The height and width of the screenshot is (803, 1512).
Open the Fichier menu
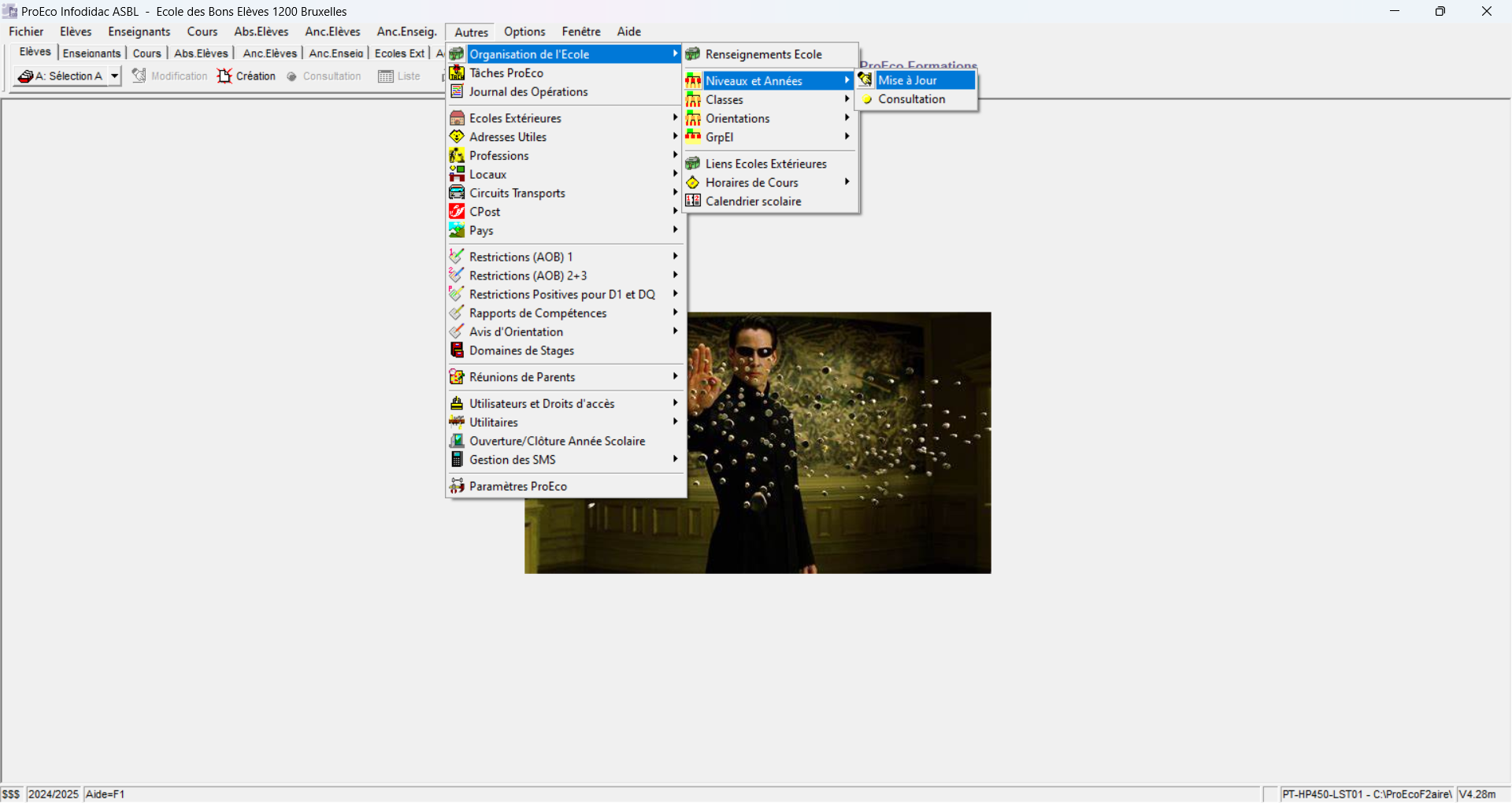(x=26, y=31)
